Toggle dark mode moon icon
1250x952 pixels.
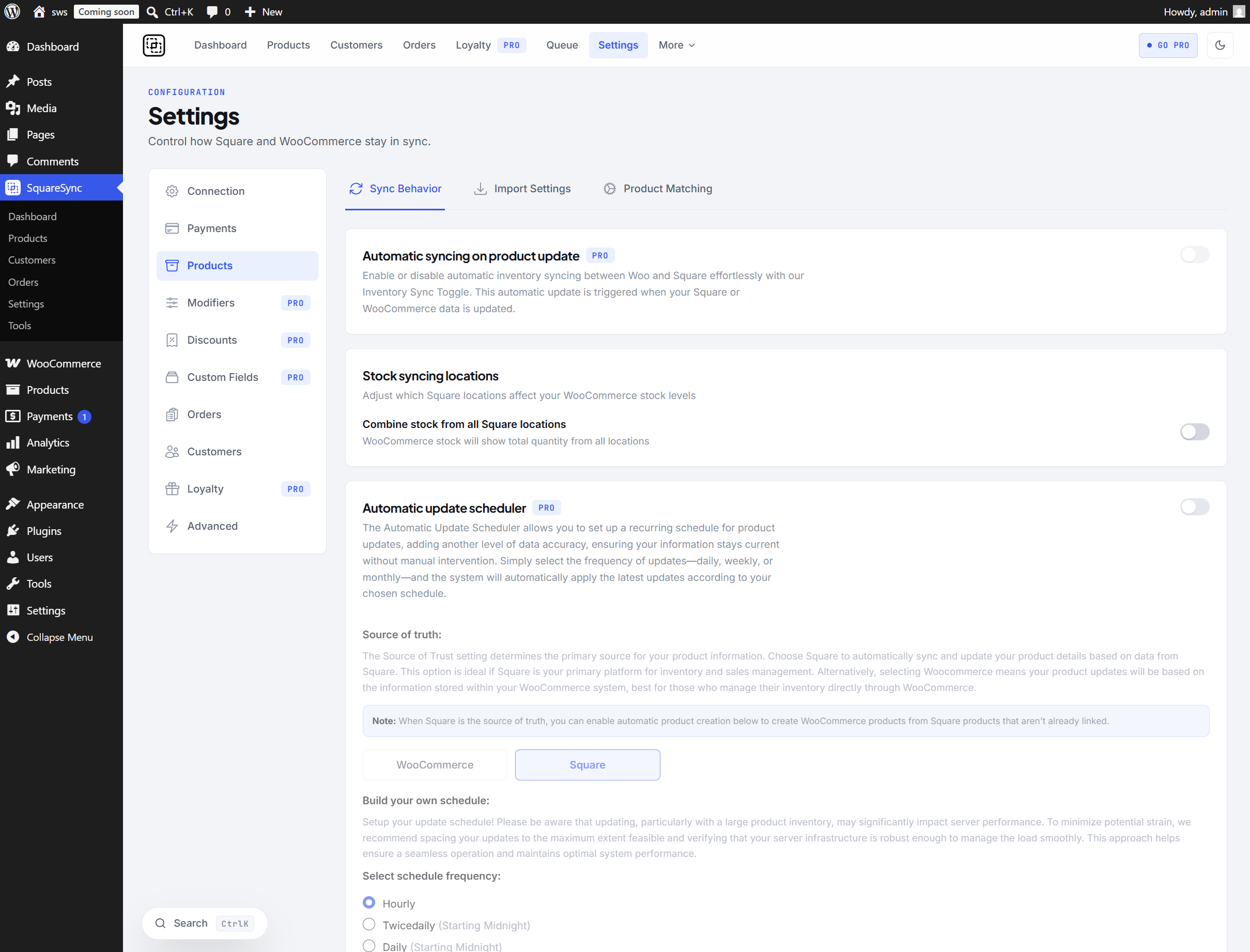pos(1220,45)
